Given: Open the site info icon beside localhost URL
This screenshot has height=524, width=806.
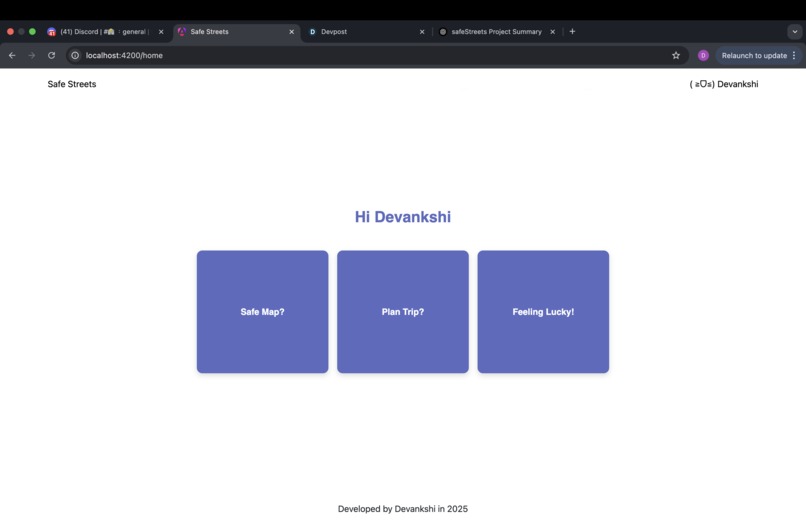Looking at the screenshot, I should (75, 56).
